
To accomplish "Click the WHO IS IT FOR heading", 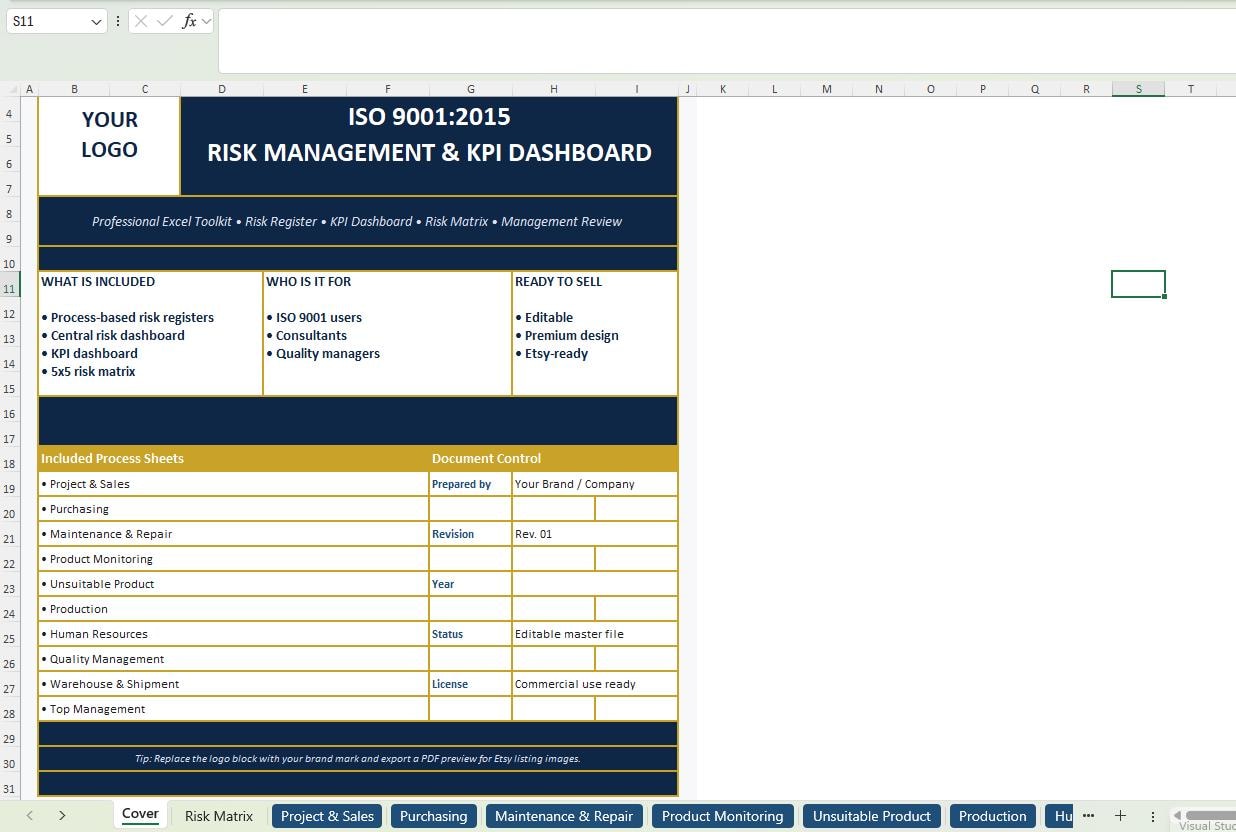I will click(309, 282).
